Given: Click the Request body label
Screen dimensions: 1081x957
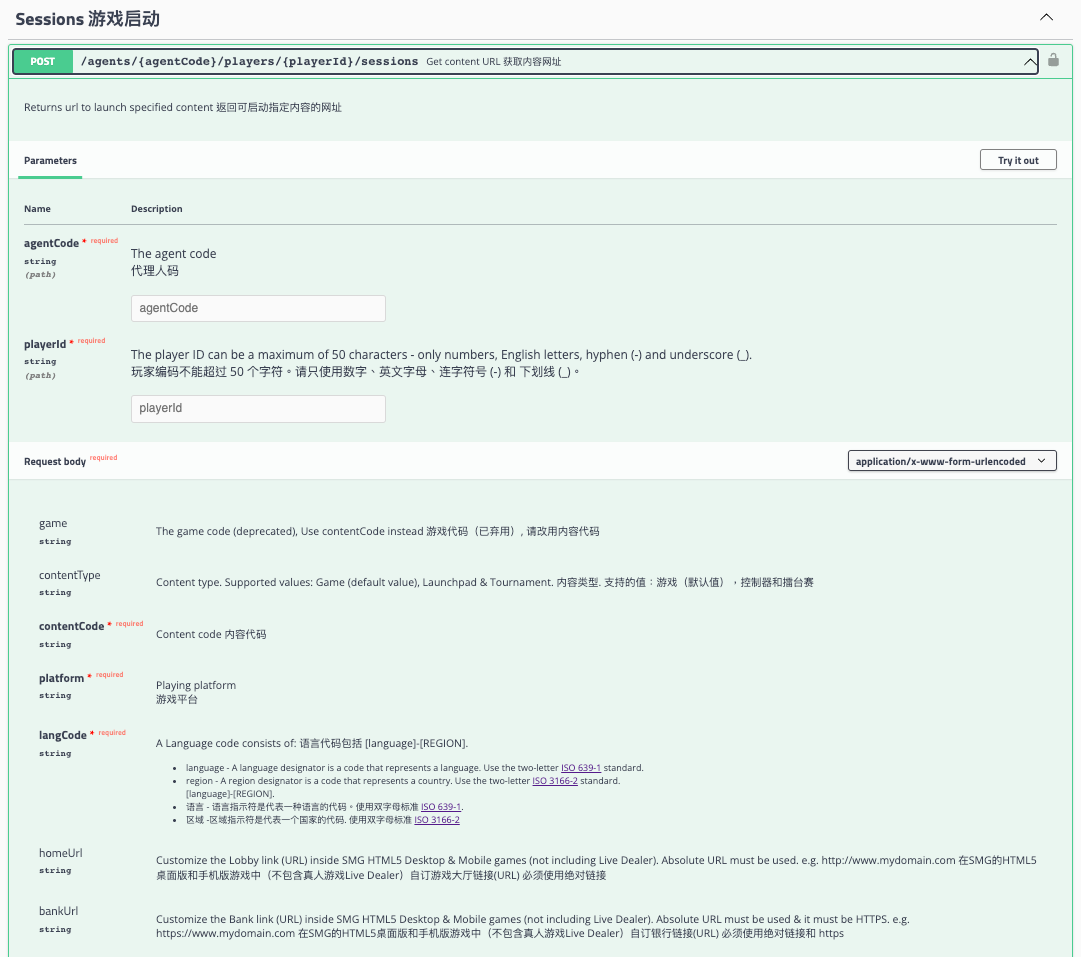Looking at the screenshot, I should coord(55,462).
